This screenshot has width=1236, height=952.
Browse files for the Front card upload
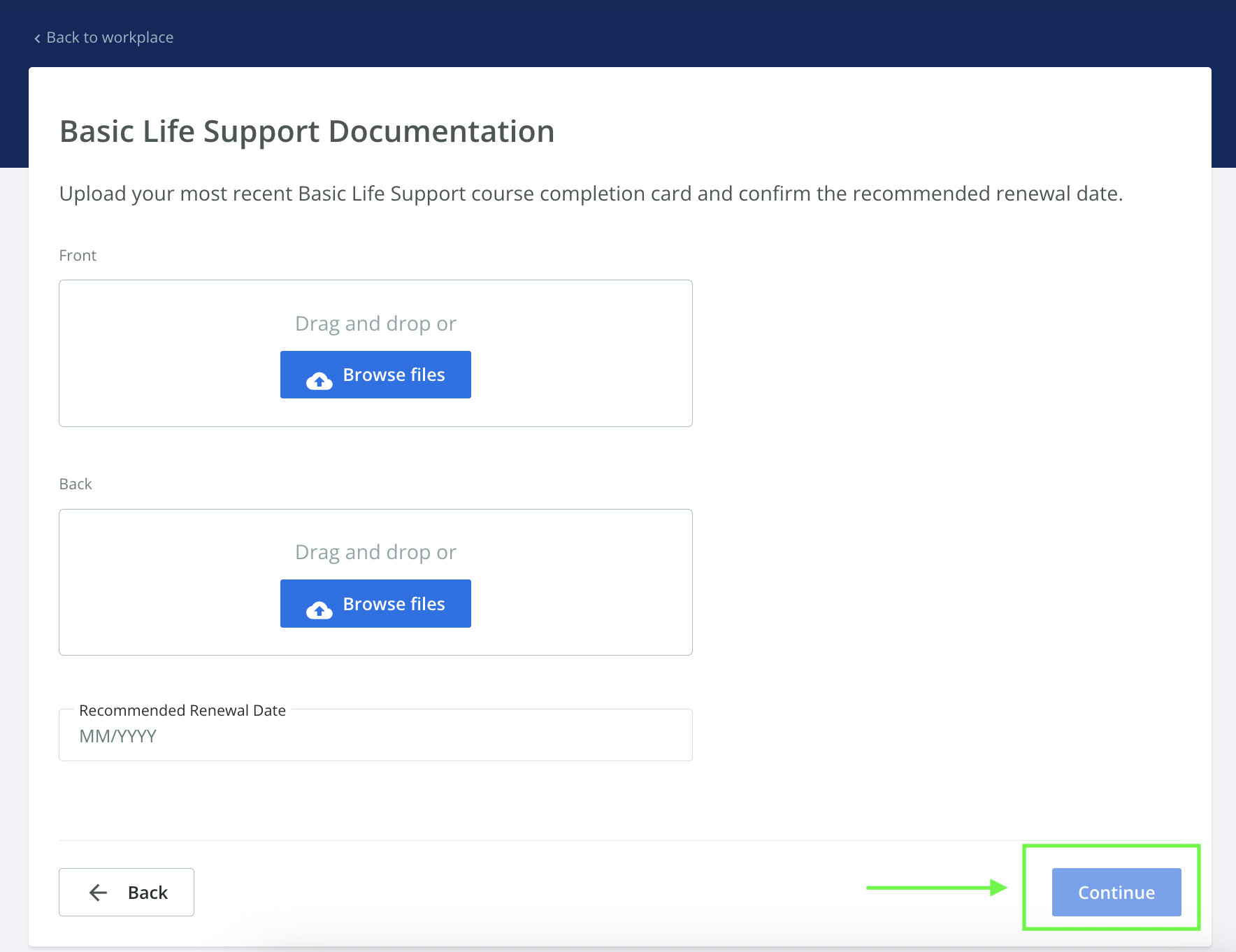click(x=375, y=375)
